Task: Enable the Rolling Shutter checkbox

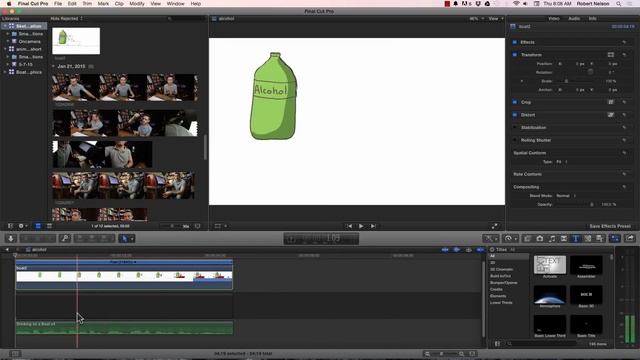Action: coord(515,140)
